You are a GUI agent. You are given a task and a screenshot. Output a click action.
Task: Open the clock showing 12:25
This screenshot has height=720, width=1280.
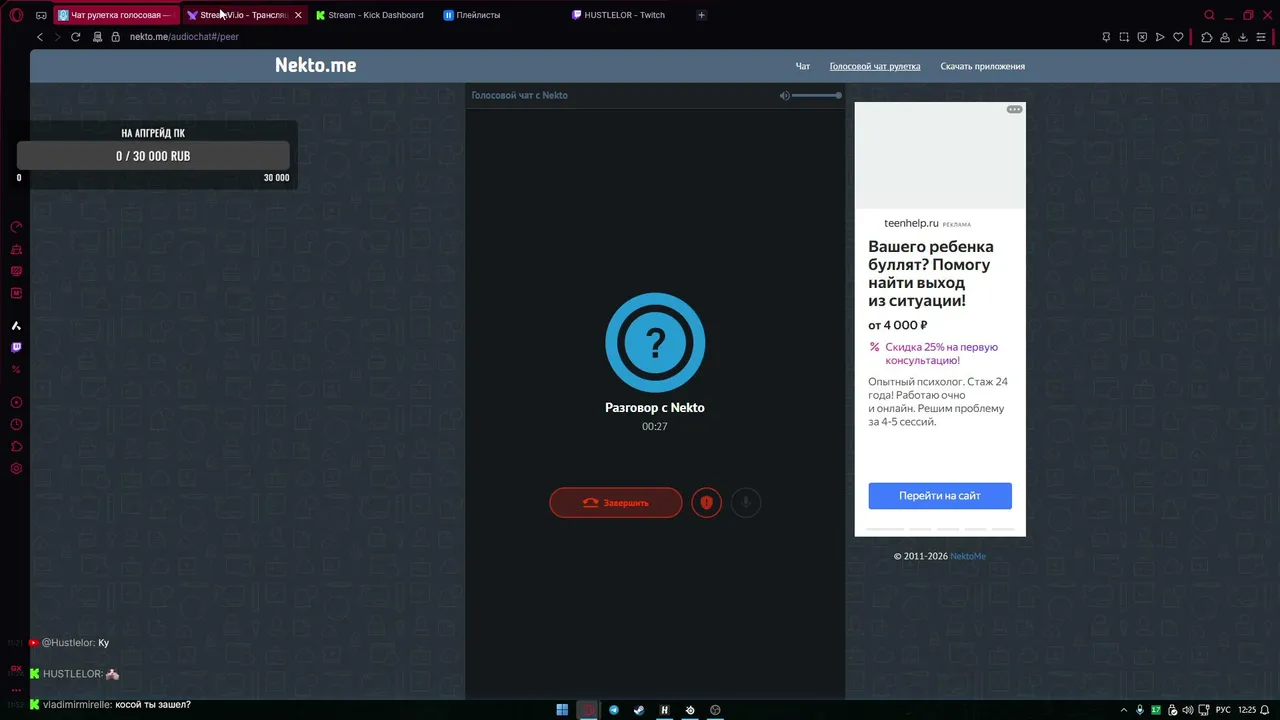(x=1247, y=710)
